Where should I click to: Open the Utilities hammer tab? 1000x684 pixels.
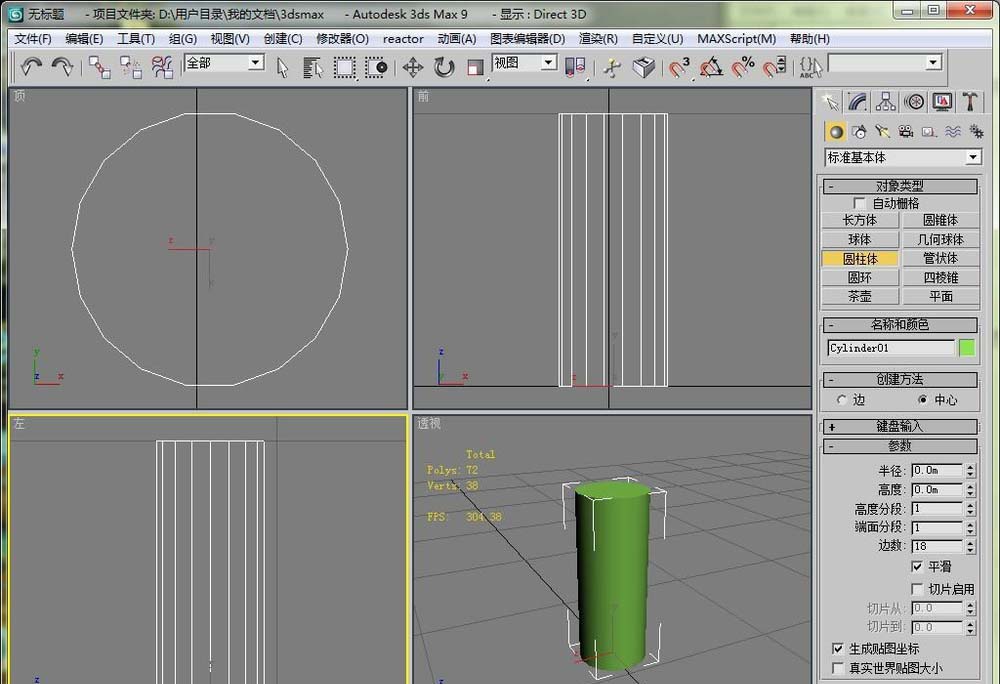click(x=969, y=102)
